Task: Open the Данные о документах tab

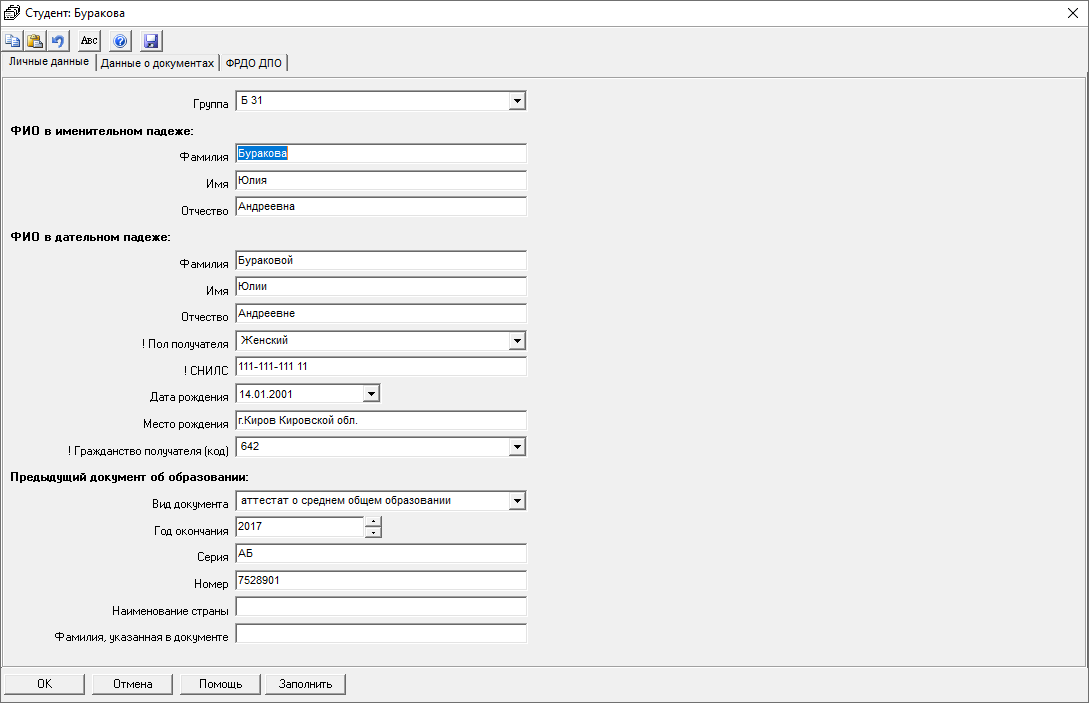Action: pyautogui.click(x=157, y=63)
